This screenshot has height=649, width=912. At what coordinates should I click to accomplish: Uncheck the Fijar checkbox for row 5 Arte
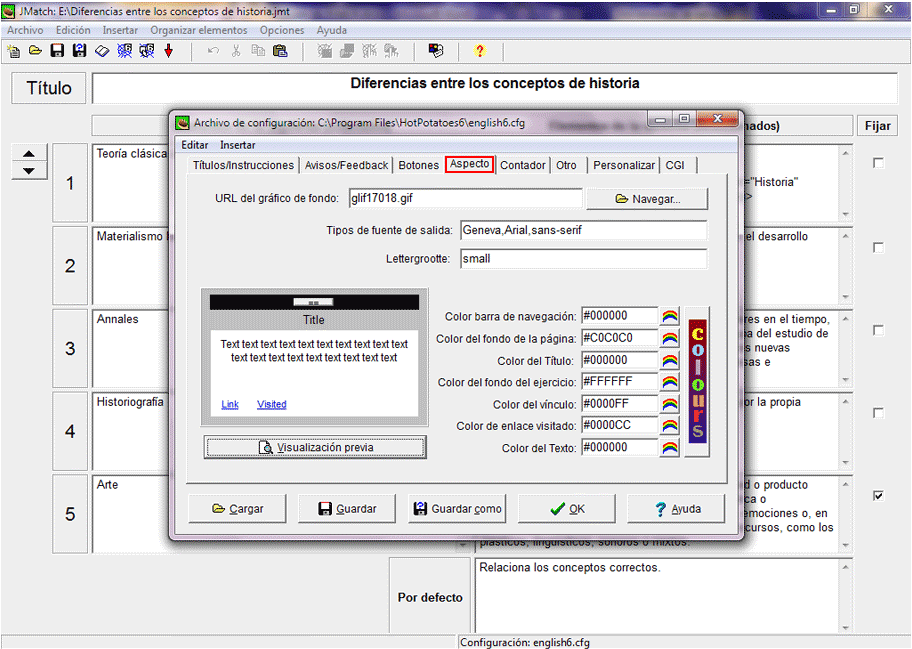(x=878, y=495)
